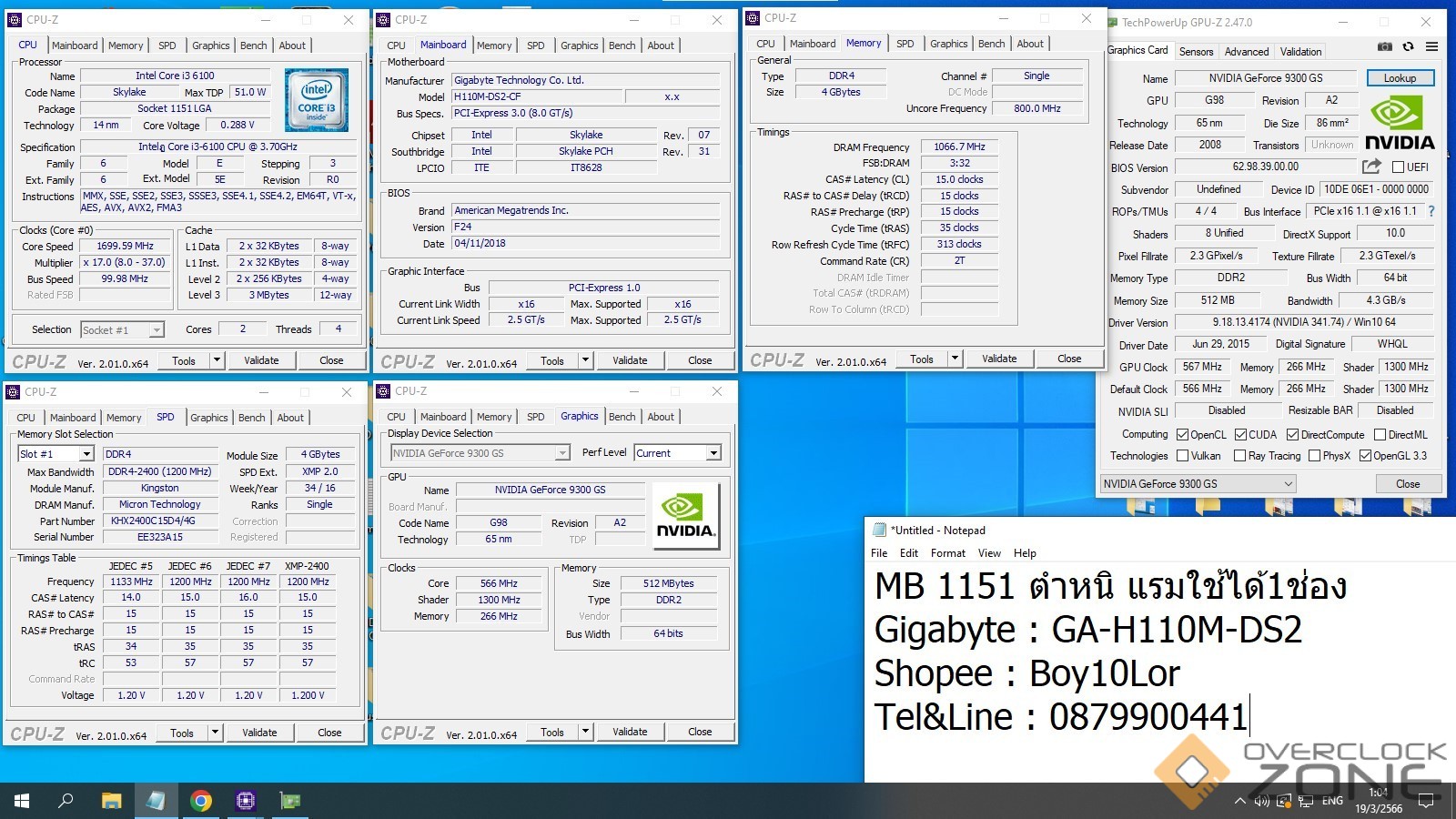Screen dimensions: 1456x819
Task: Click the GPU-Z refresh icon
Action: tap(1408, 47)
